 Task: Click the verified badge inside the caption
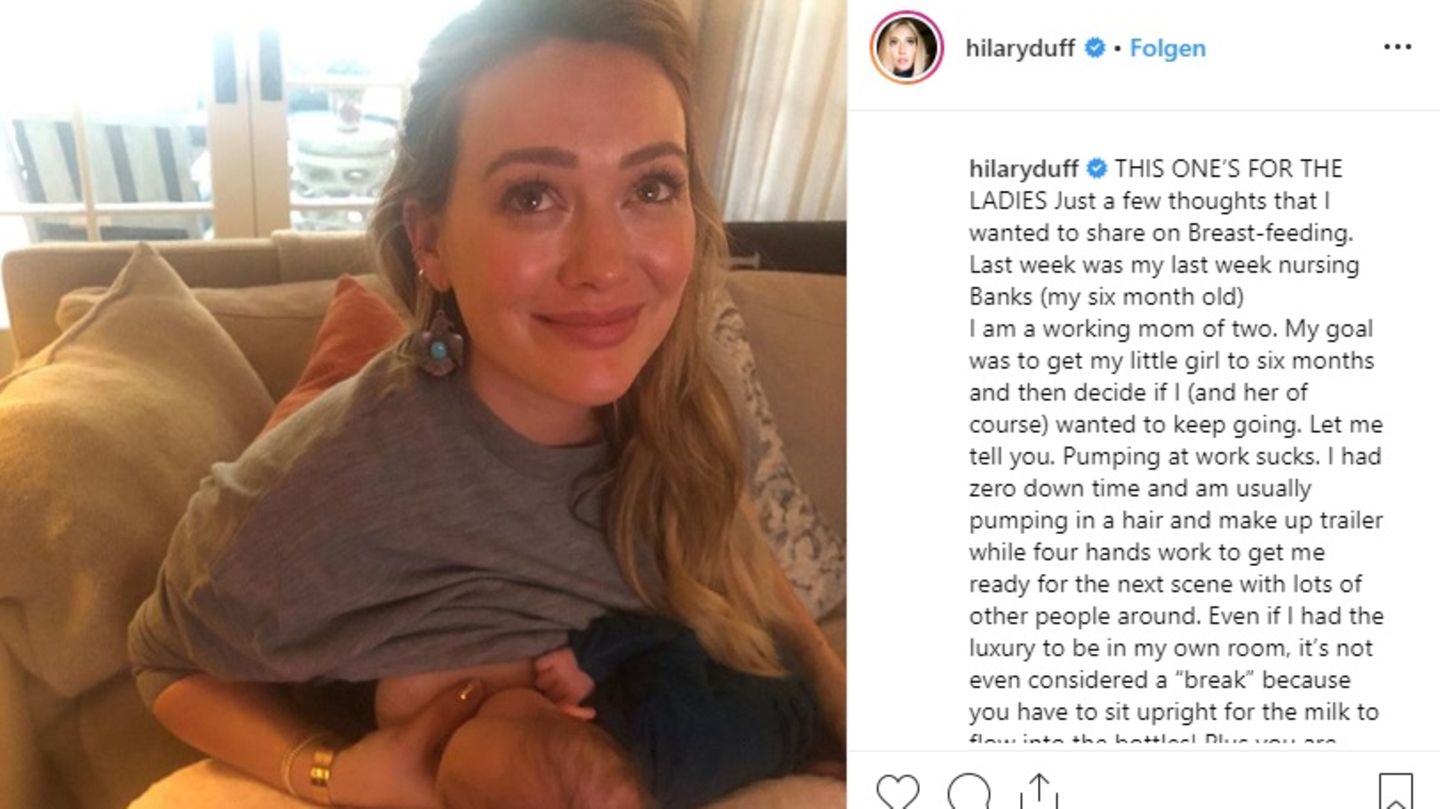coord(1097,168)
